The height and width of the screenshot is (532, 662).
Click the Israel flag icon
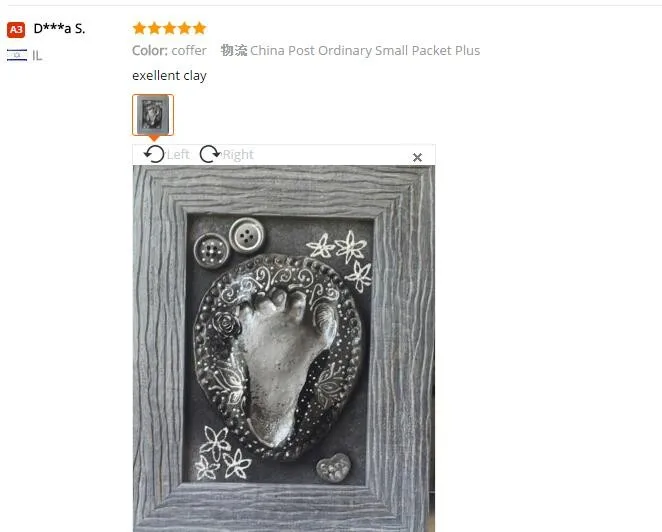[x=17, y=55]
